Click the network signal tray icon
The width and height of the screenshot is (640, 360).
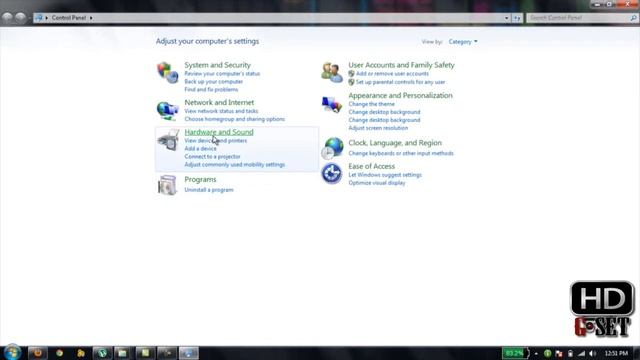[x=581, y=353]
